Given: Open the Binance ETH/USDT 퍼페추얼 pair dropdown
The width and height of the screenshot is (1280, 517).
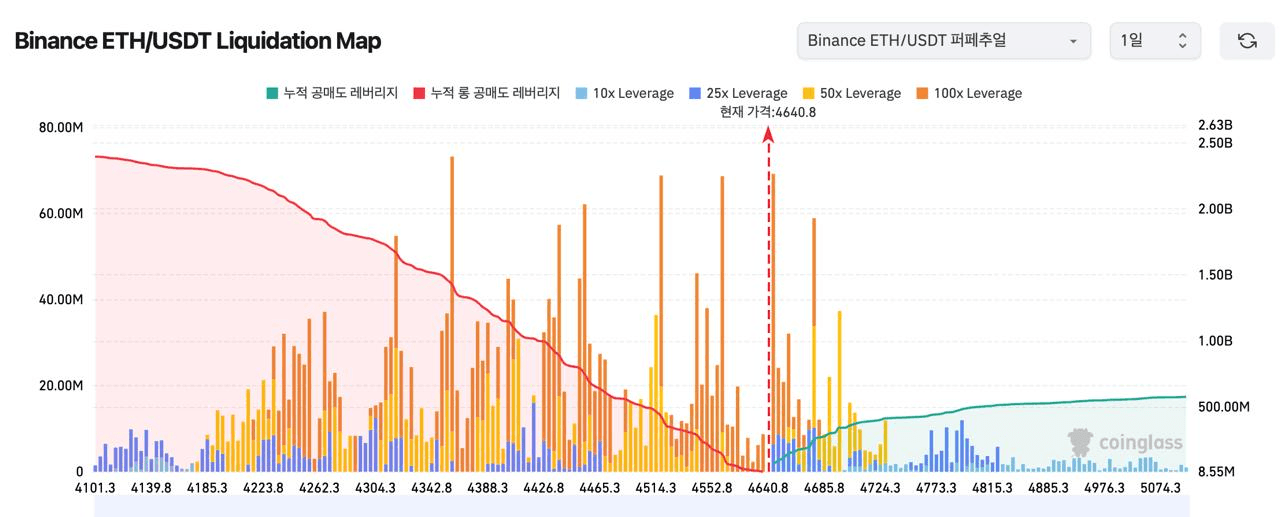Looking at the screenshot, I should point(944,41).
